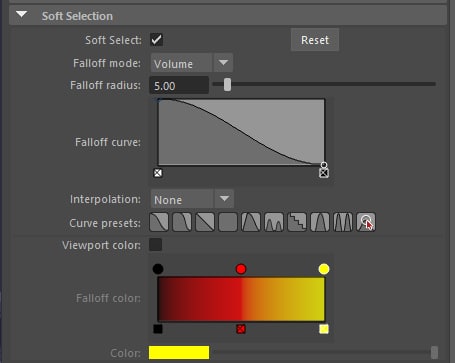Delete the left falloff curve point marker
Screen dimensions: 455x363
(x=158, y=173)
